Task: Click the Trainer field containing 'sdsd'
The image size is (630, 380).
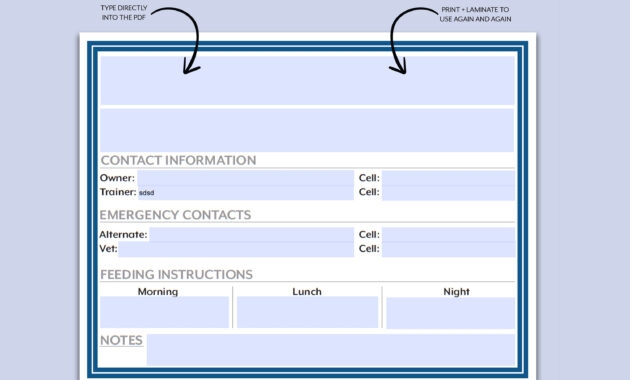Action: 245,193
